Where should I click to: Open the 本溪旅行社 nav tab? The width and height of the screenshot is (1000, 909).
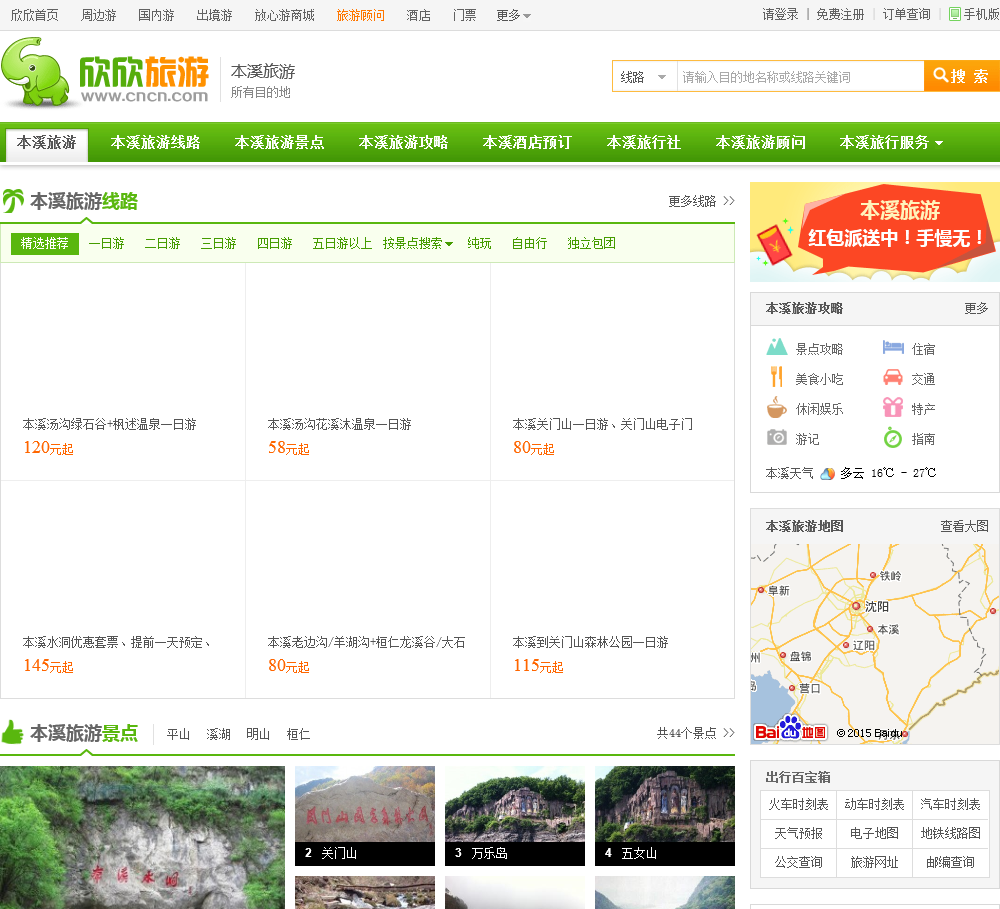(643, 142)
